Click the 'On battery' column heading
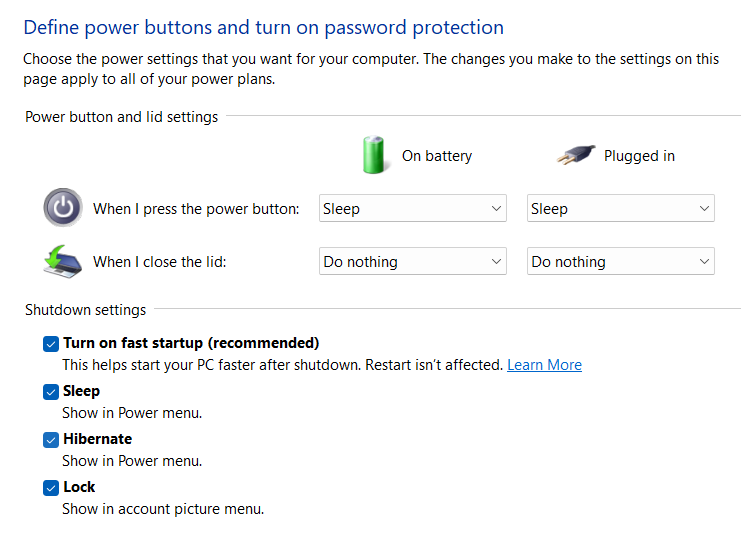The width and height of the screenshot is (744, 543). (437, 156)
